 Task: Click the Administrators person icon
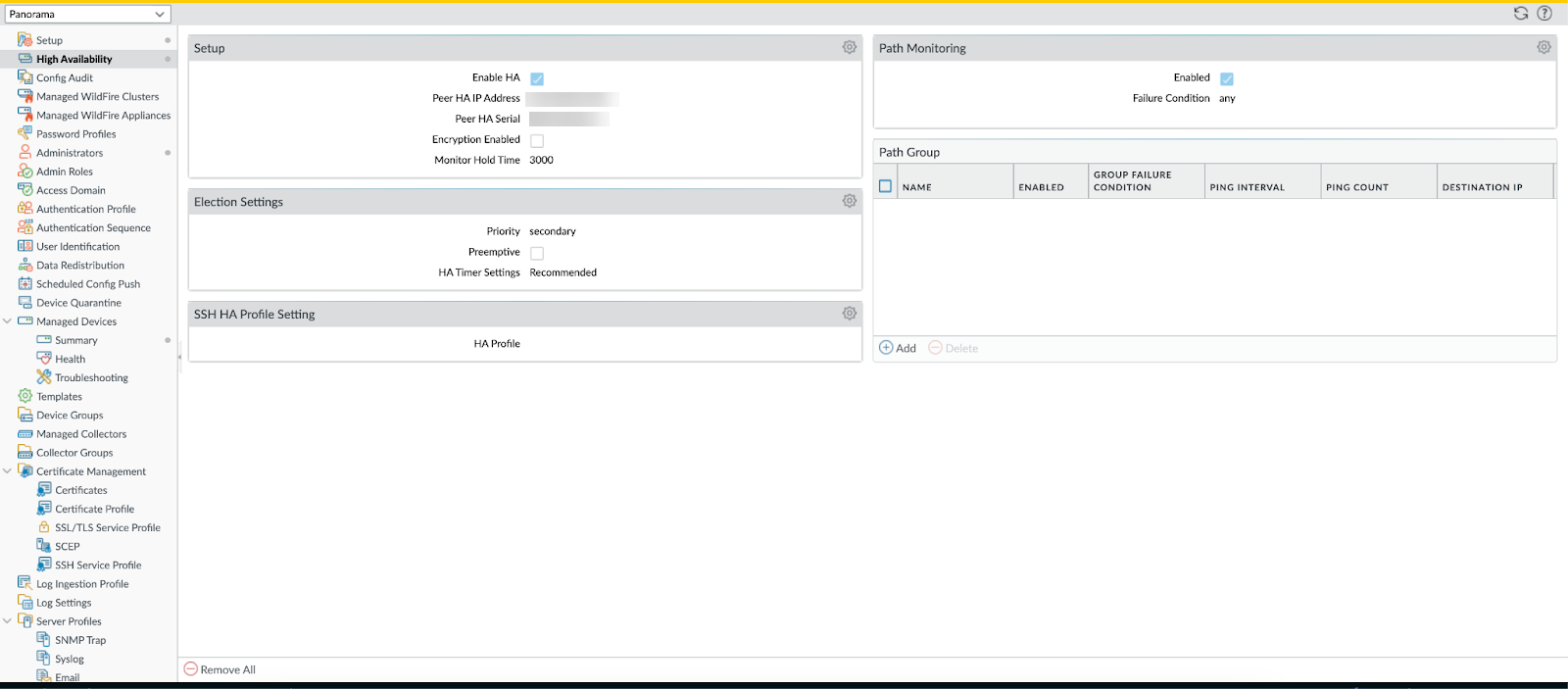pos(24,152)
